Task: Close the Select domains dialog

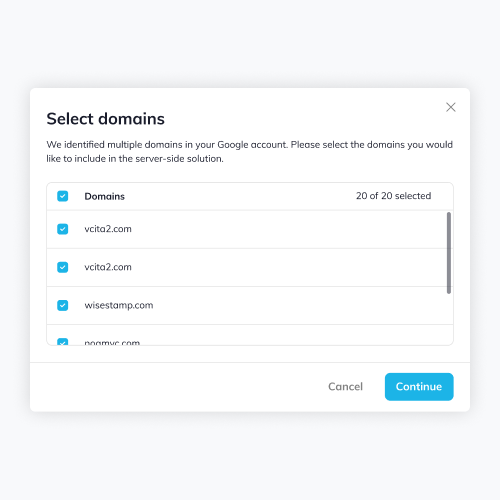Action: [x=451, y=107]
